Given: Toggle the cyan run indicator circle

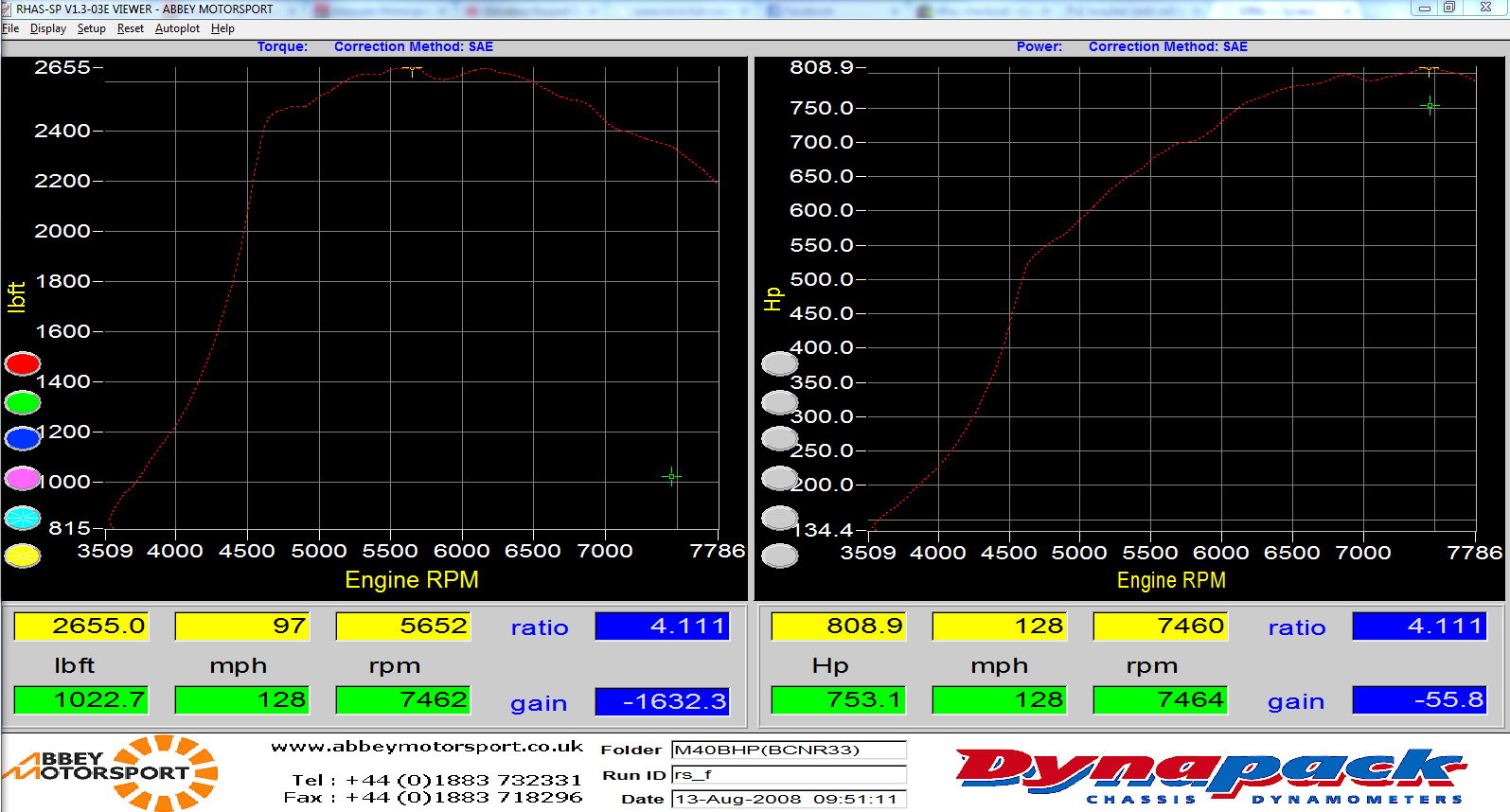Looking at the screenshot, I should (x=23, y=518).
